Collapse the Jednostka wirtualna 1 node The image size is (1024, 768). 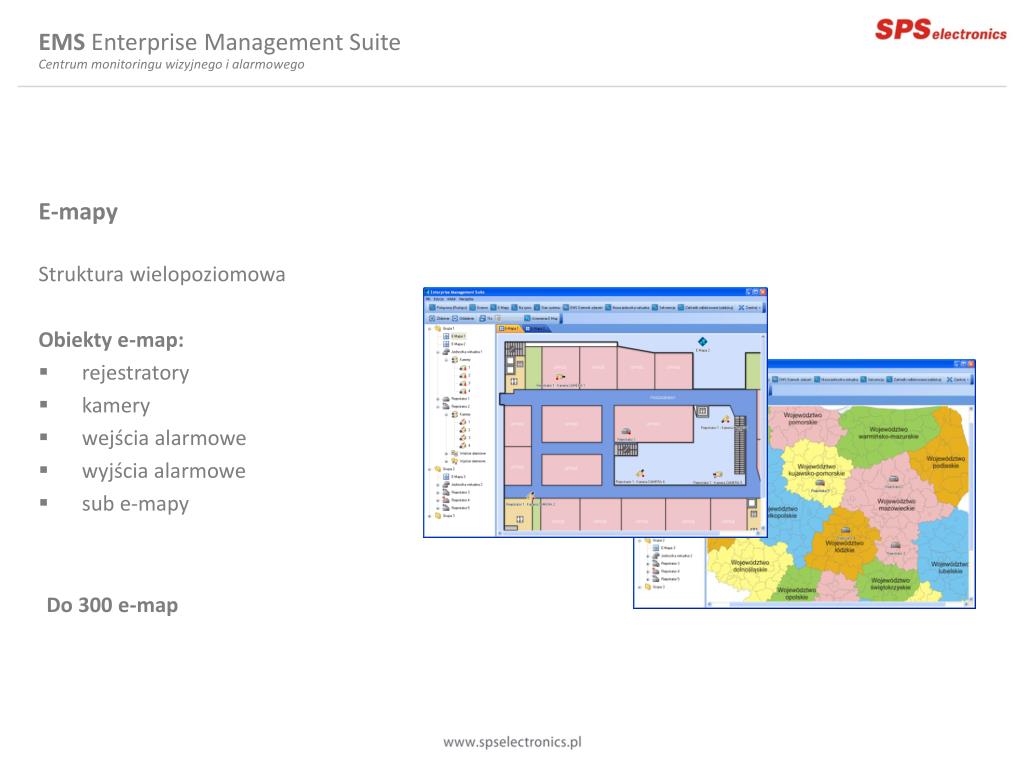[438, 352]
